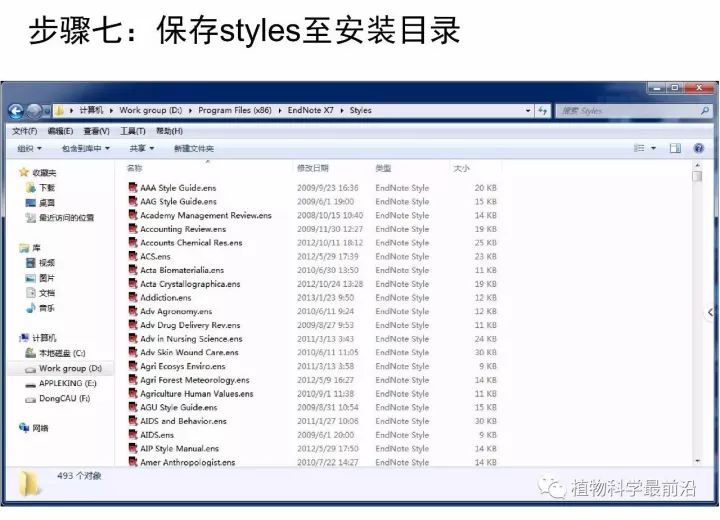
Task: Open the 下载 folder in favorites
Action: click(x=46, y=188)
